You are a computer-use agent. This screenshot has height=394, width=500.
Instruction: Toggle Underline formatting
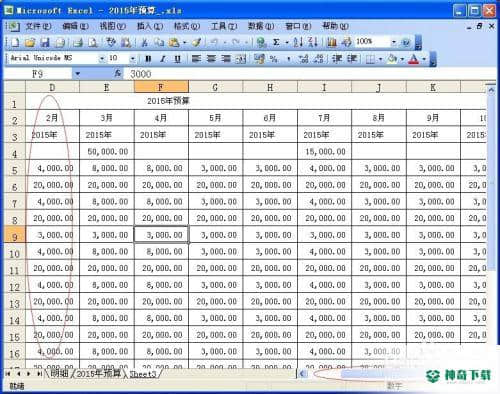coord(177,59)
